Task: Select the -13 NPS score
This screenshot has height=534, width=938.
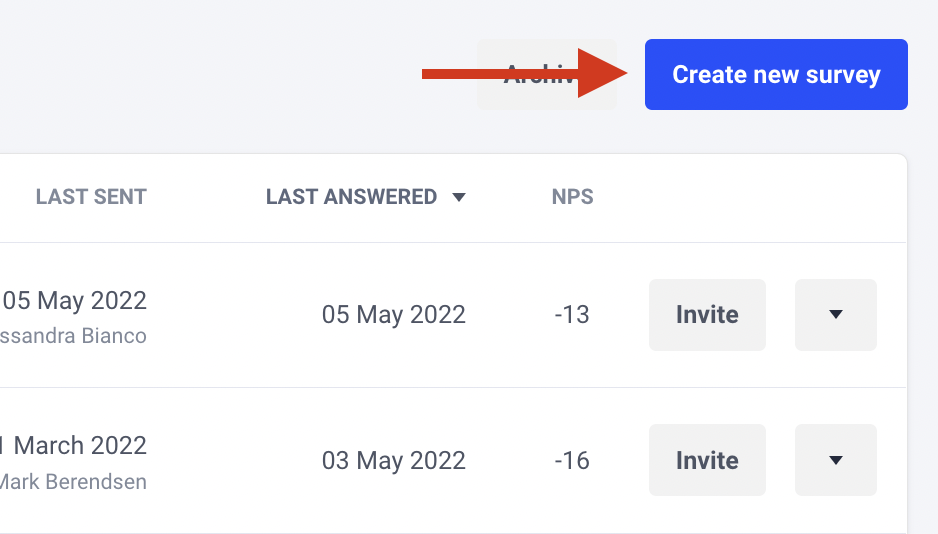Action: tap(572, 315)
